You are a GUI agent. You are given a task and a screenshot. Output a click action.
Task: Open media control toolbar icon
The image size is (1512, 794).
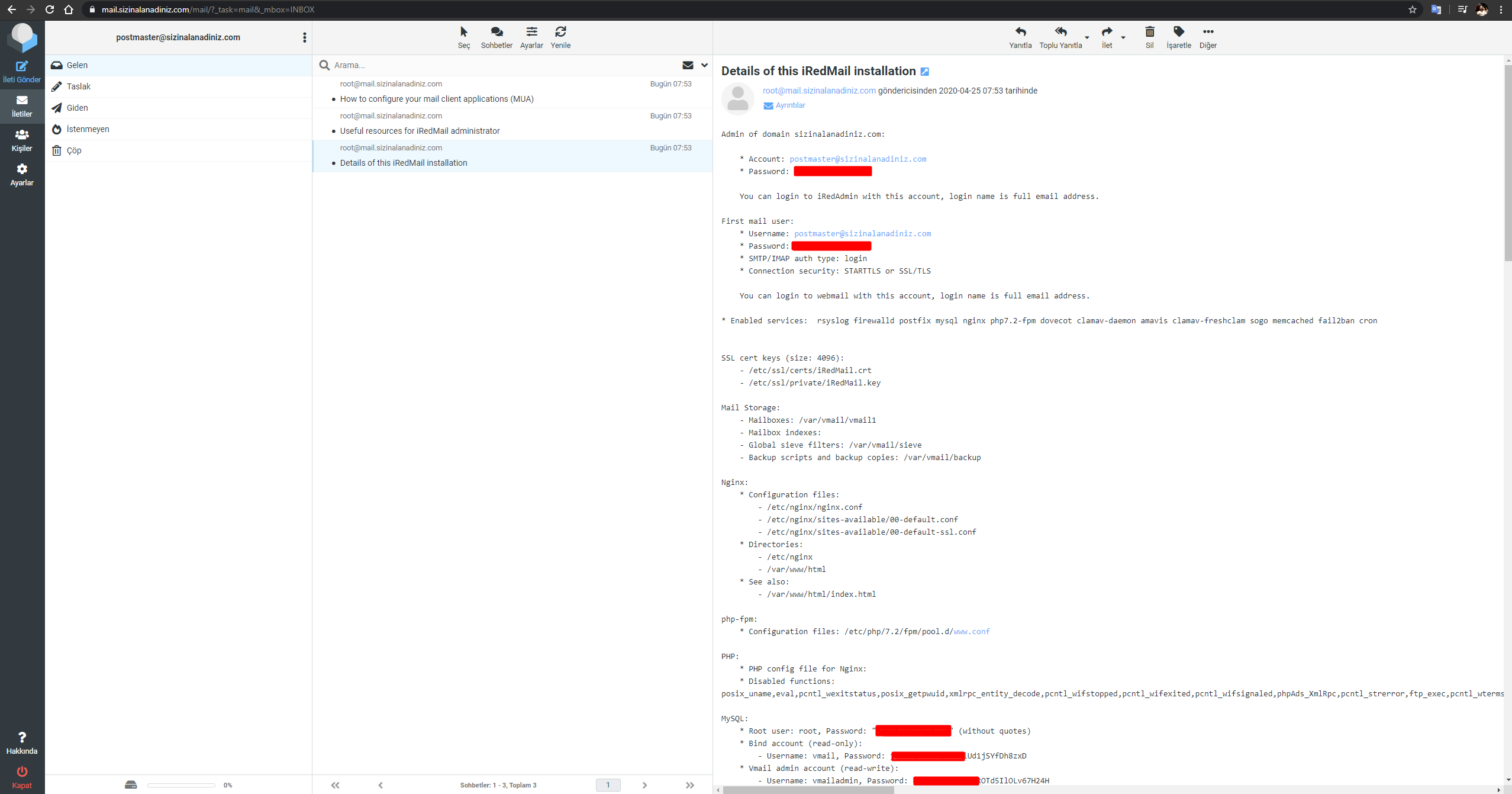point(1462,9)
